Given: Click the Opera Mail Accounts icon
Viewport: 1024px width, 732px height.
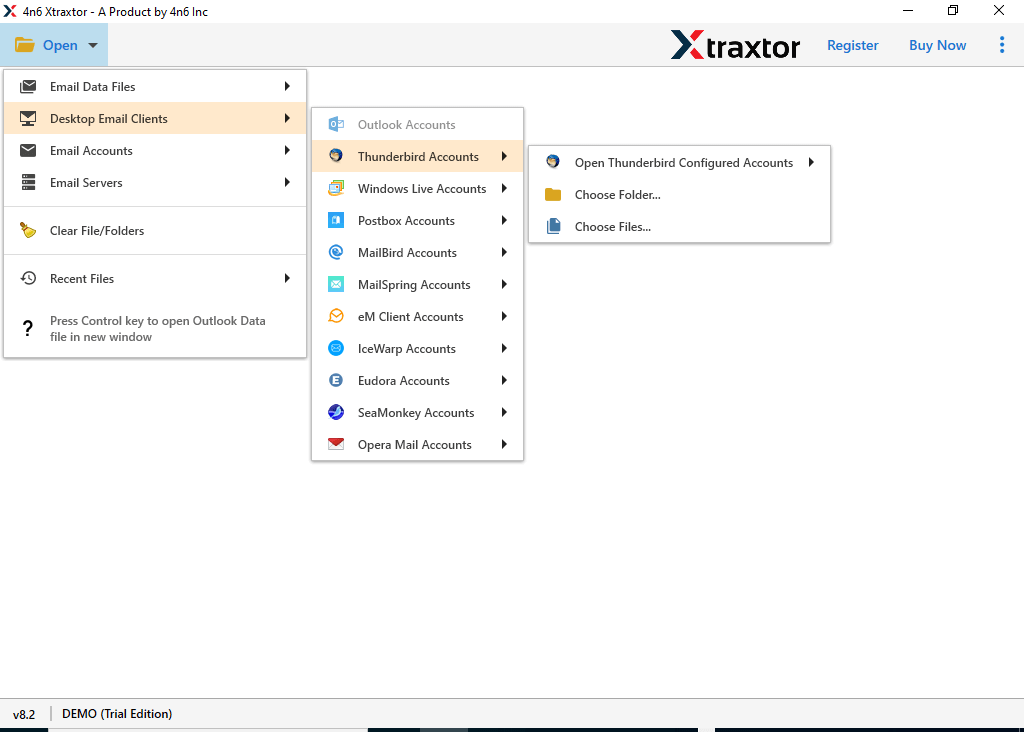Looking at the screenshot, I should [335, 444].
